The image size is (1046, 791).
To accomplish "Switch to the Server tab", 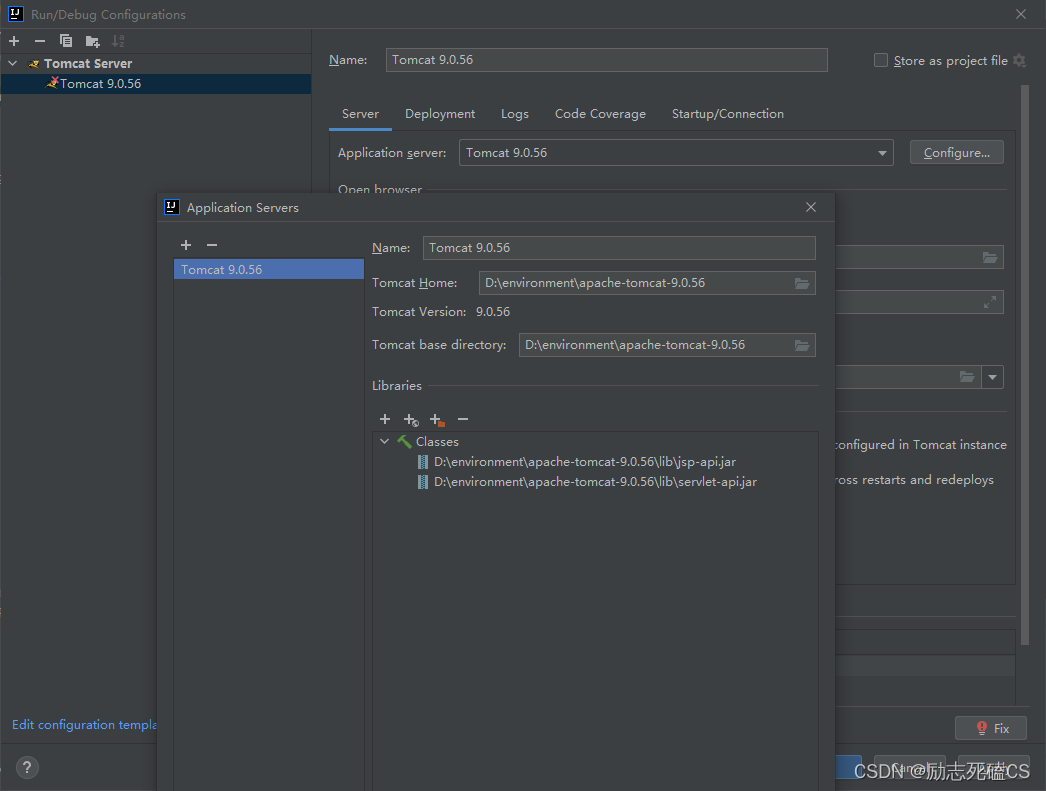I will point(360,114).
